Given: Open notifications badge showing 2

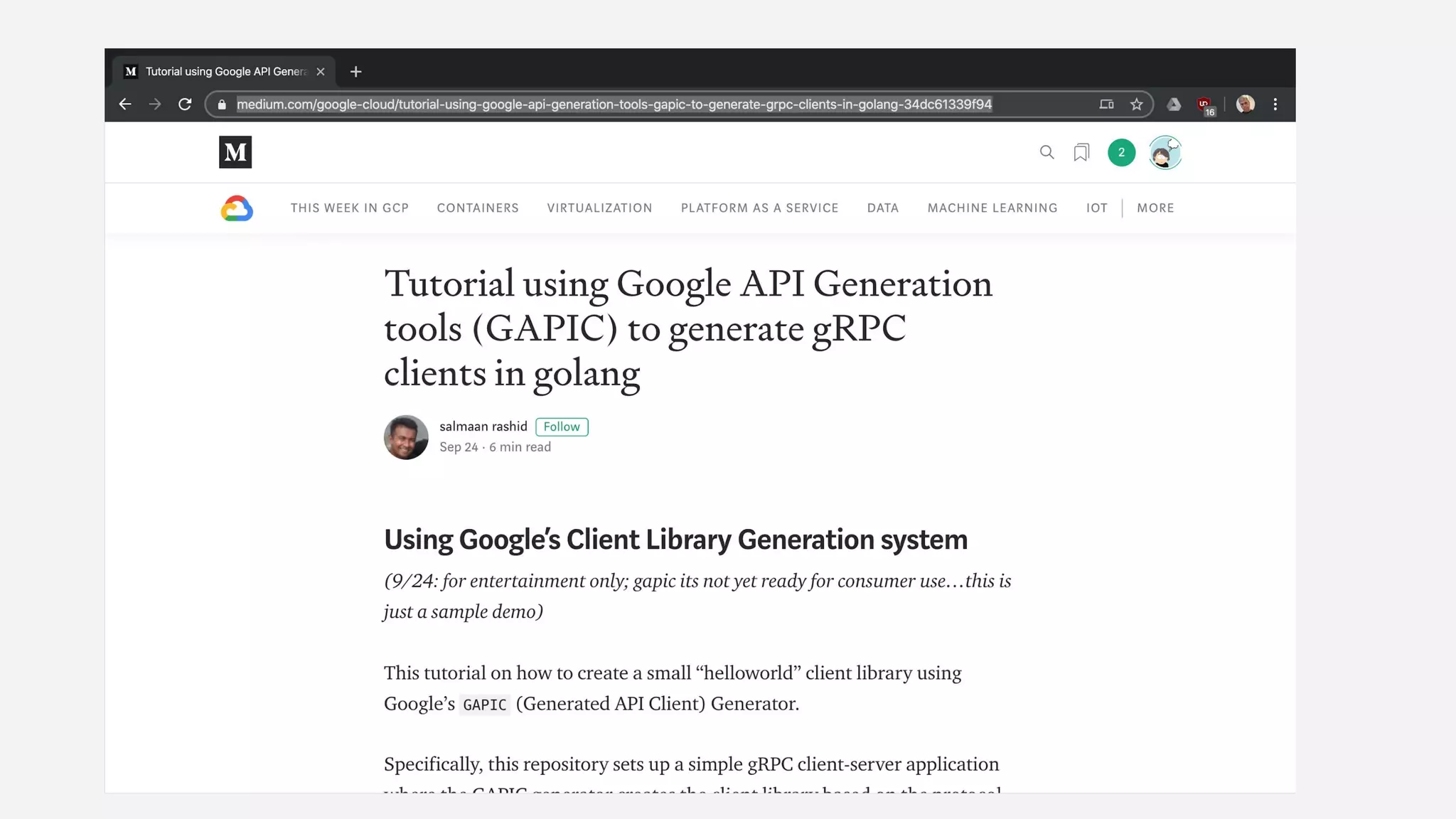Looking at the screenshot, I should pyautogui.click(x=1121, y=152).
